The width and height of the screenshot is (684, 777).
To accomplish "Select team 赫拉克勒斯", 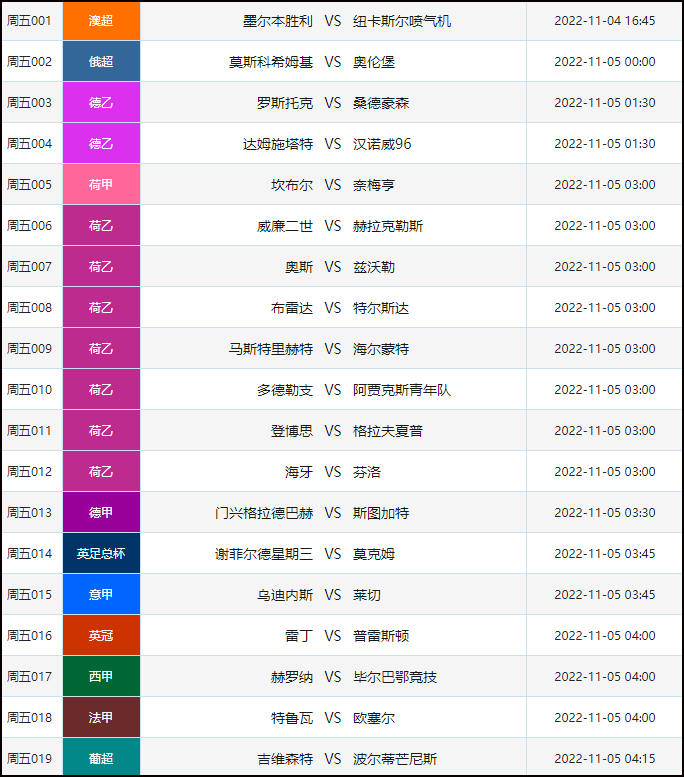I will 388,226.
